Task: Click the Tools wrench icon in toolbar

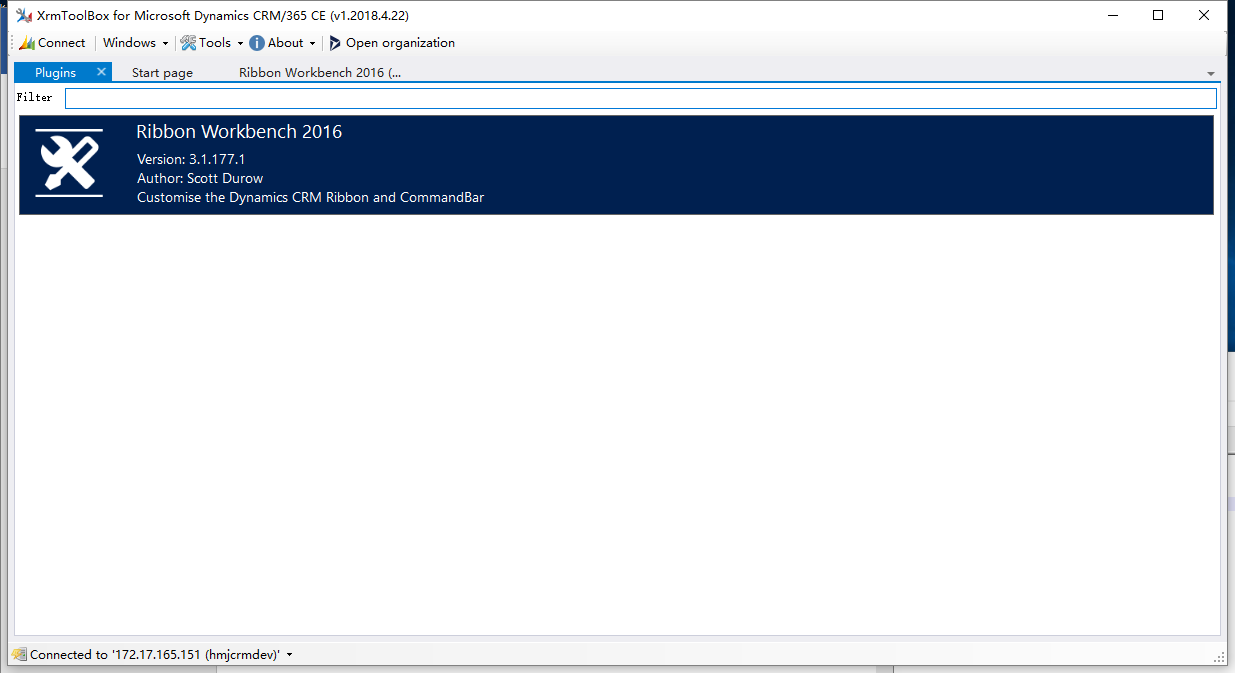Action: pos(188,43)
